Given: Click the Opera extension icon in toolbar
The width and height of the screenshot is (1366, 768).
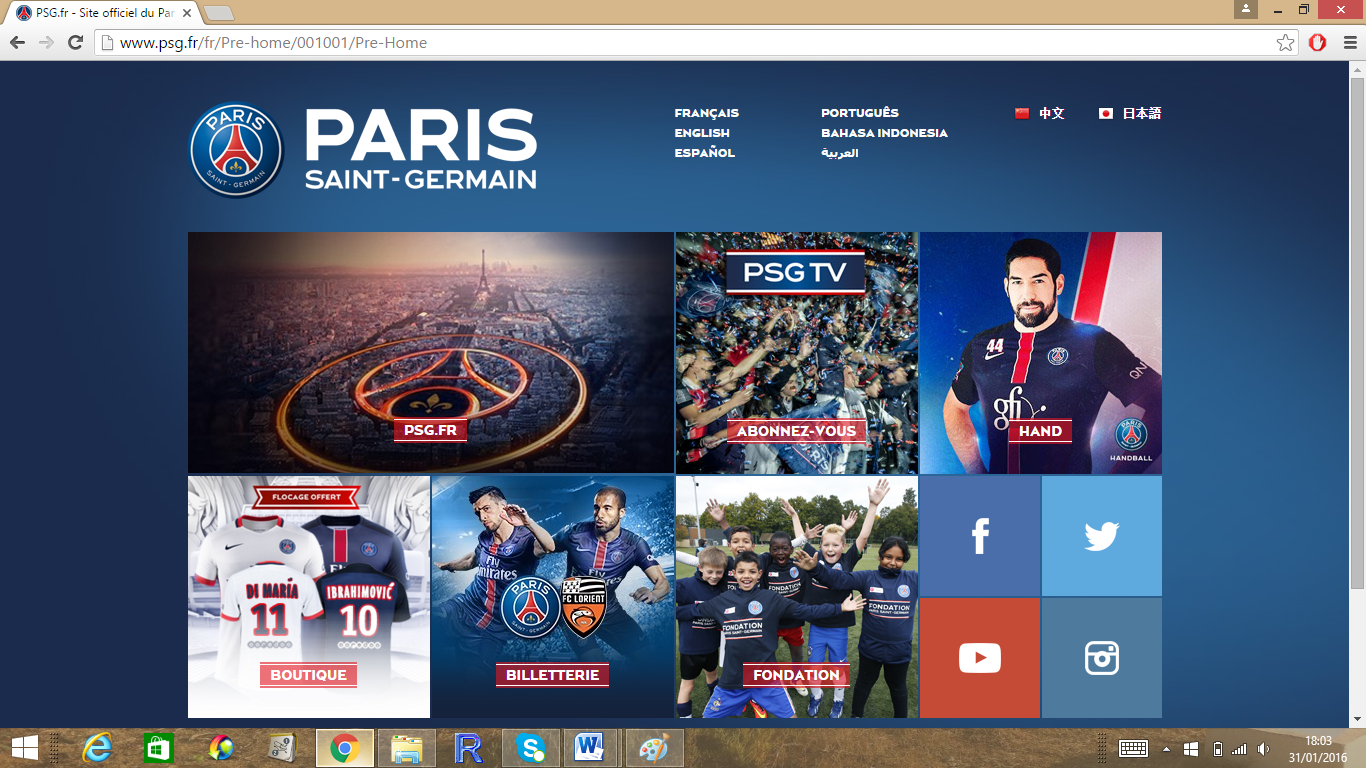Looking at the screenshot, I should [x=1318, y=43].
